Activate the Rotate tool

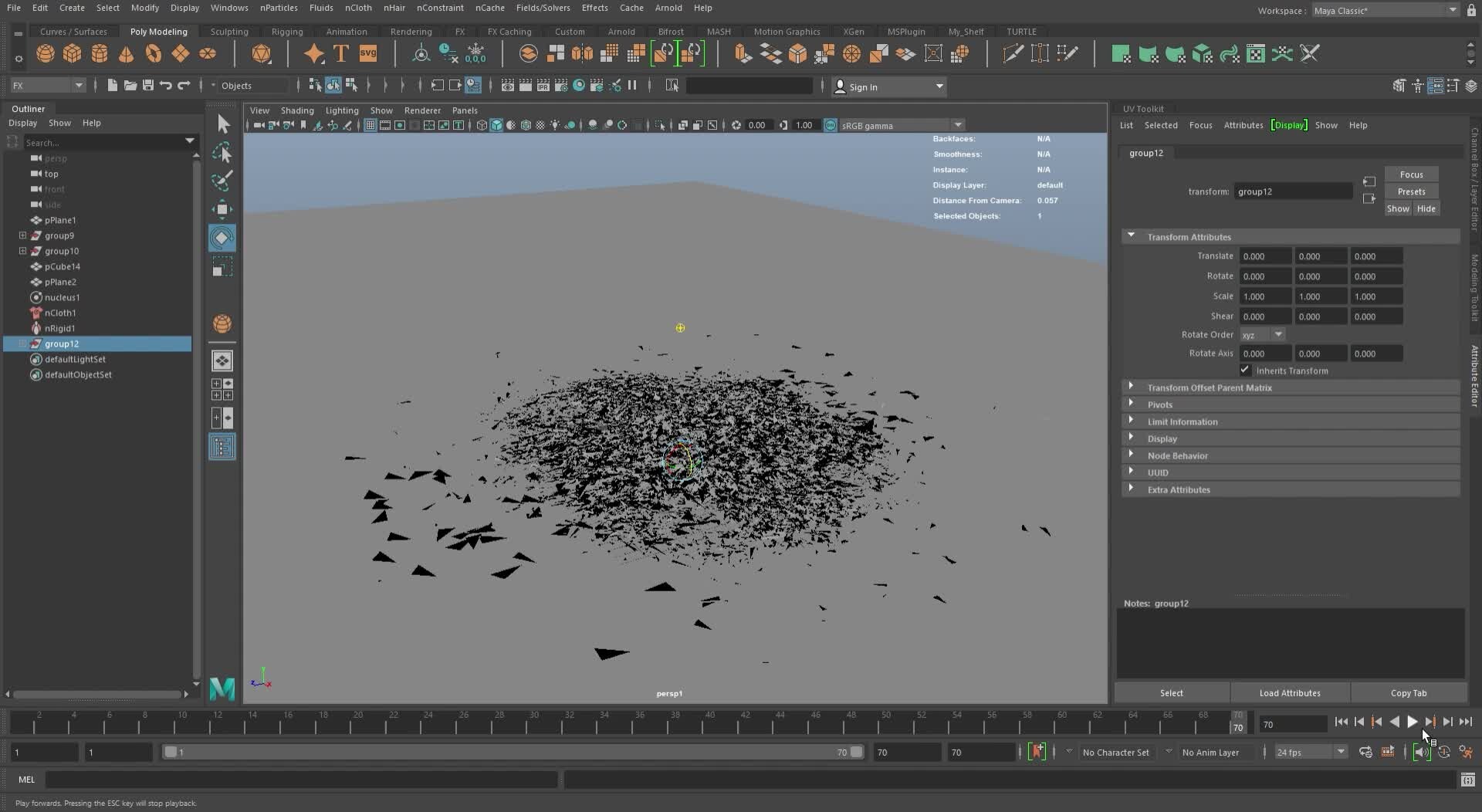point(222,238)
